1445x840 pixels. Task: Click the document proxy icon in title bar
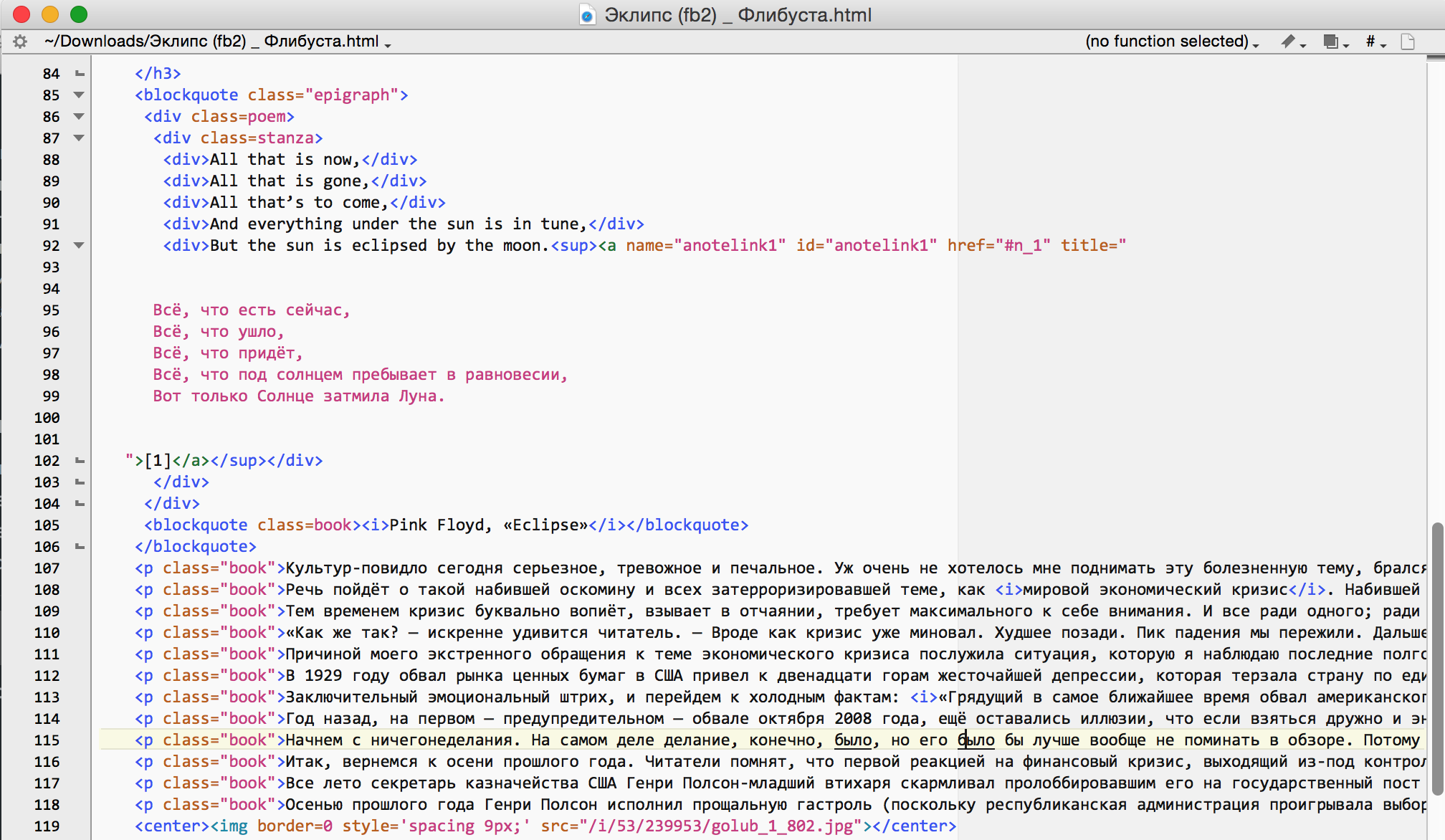pyautogui.click(x=587, y=15)
